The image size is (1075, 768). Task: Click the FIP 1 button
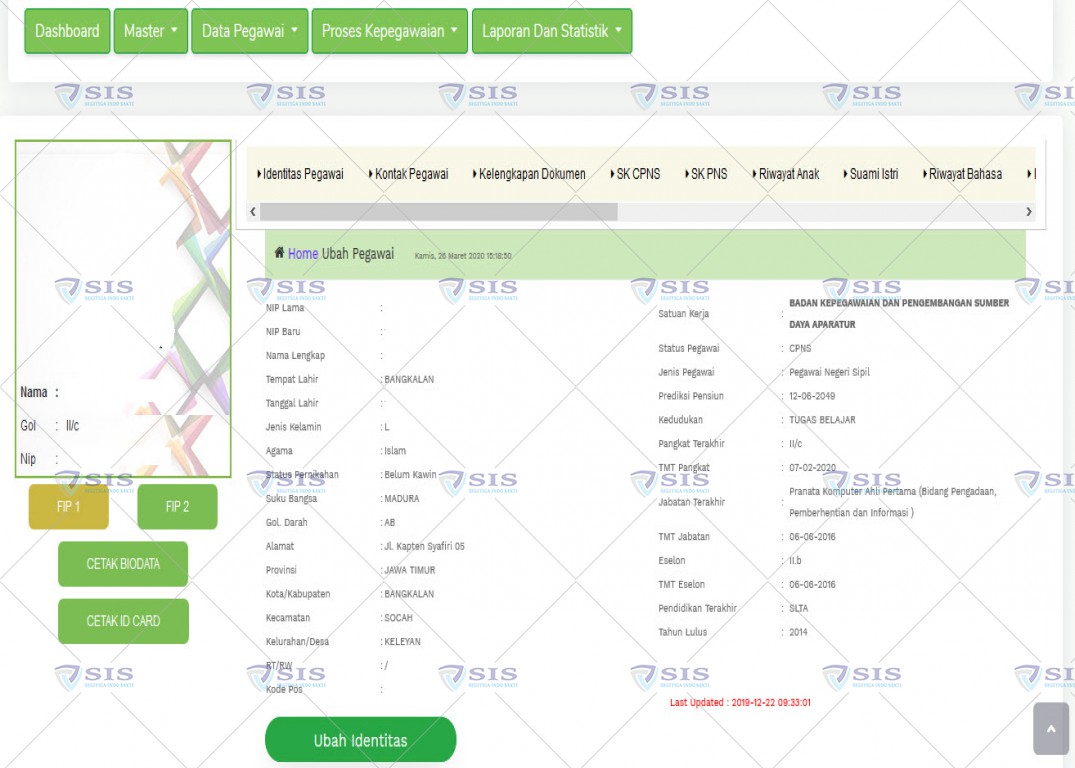pos(69,507)
